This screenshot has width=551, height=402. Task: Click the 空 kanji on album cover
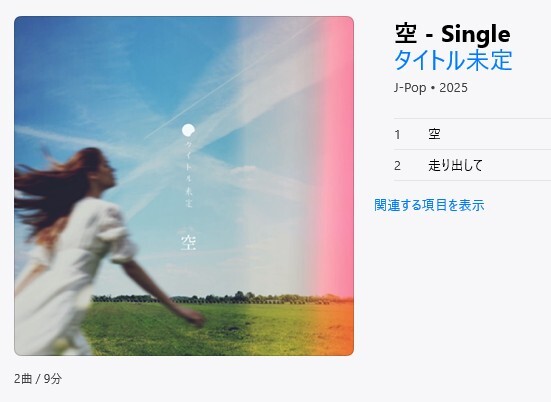(x=189, y=242)
